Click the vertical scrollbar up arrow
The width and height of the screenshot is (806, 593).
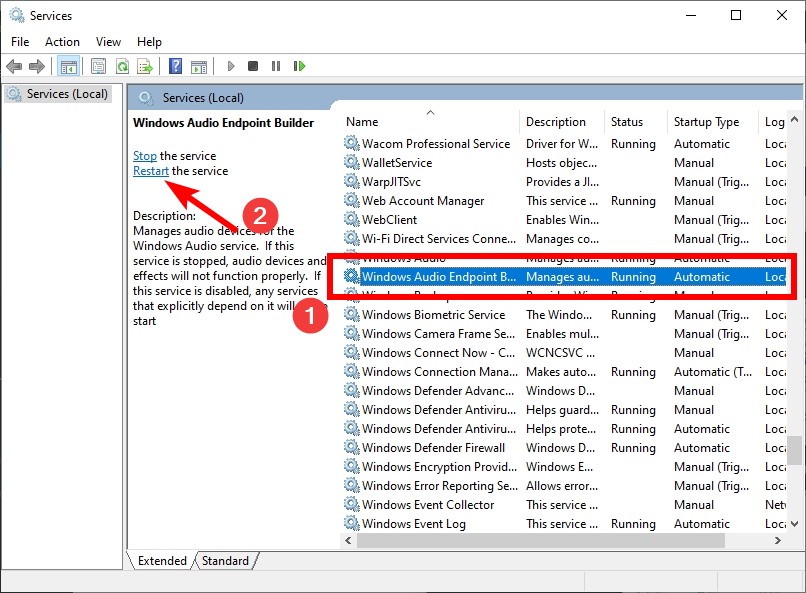point(795,119)
